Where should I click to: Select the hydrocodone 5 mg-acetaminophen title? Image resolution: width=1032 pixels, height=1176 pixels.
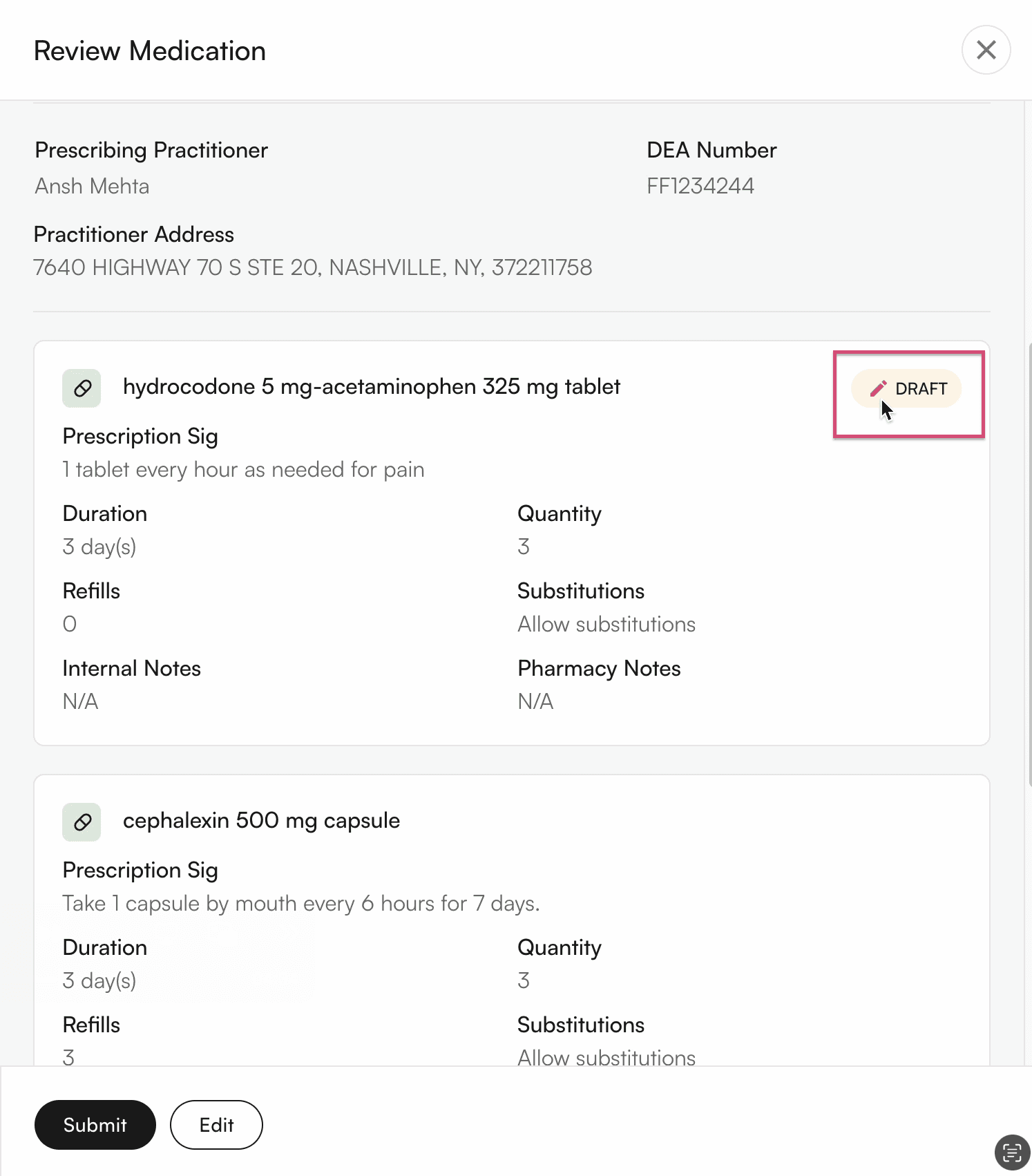pyautogui.click(x=371, y=387)
